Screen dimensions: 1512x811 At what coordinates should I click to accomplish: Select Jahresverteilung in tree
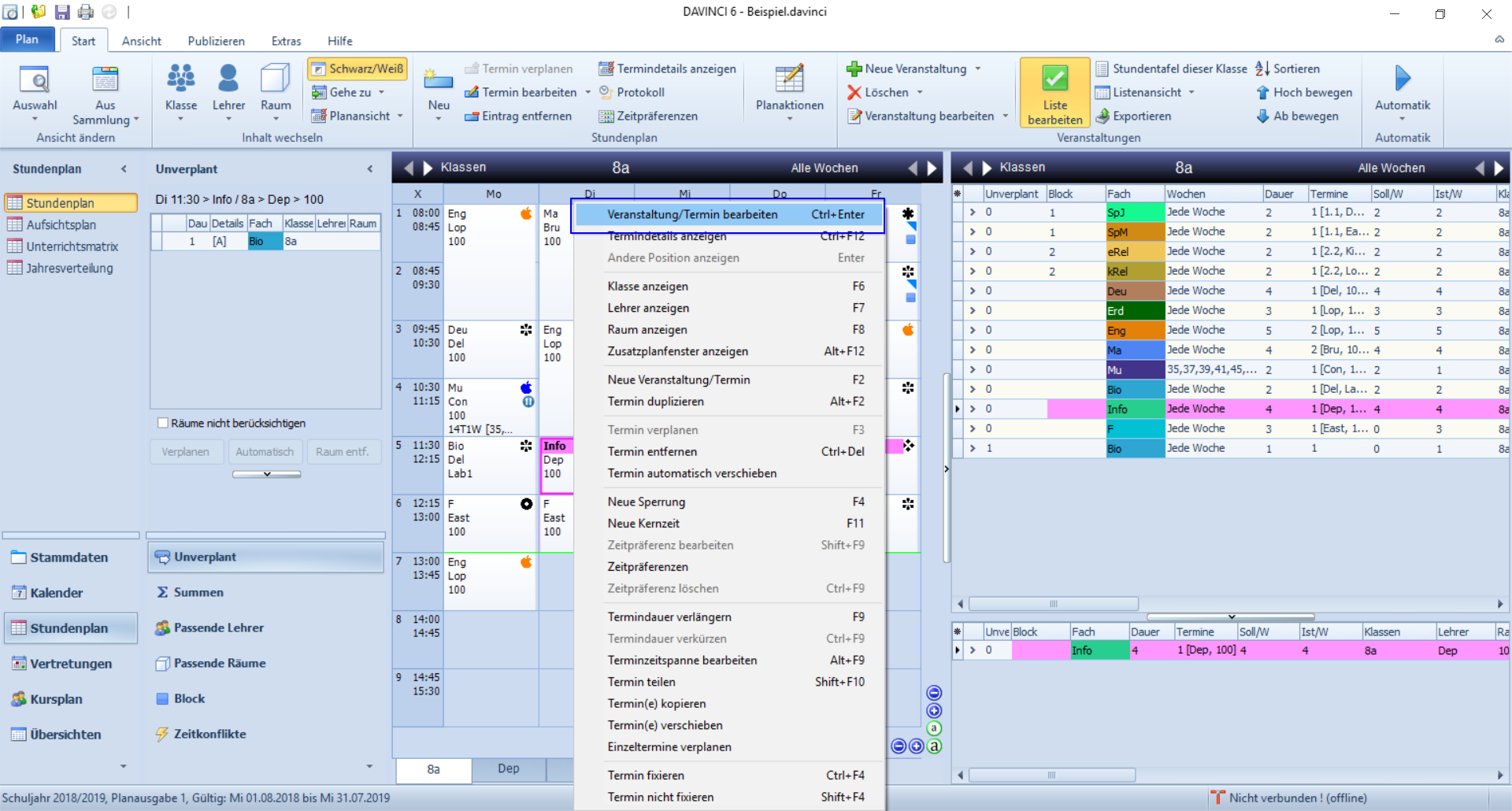click(69, 268)
